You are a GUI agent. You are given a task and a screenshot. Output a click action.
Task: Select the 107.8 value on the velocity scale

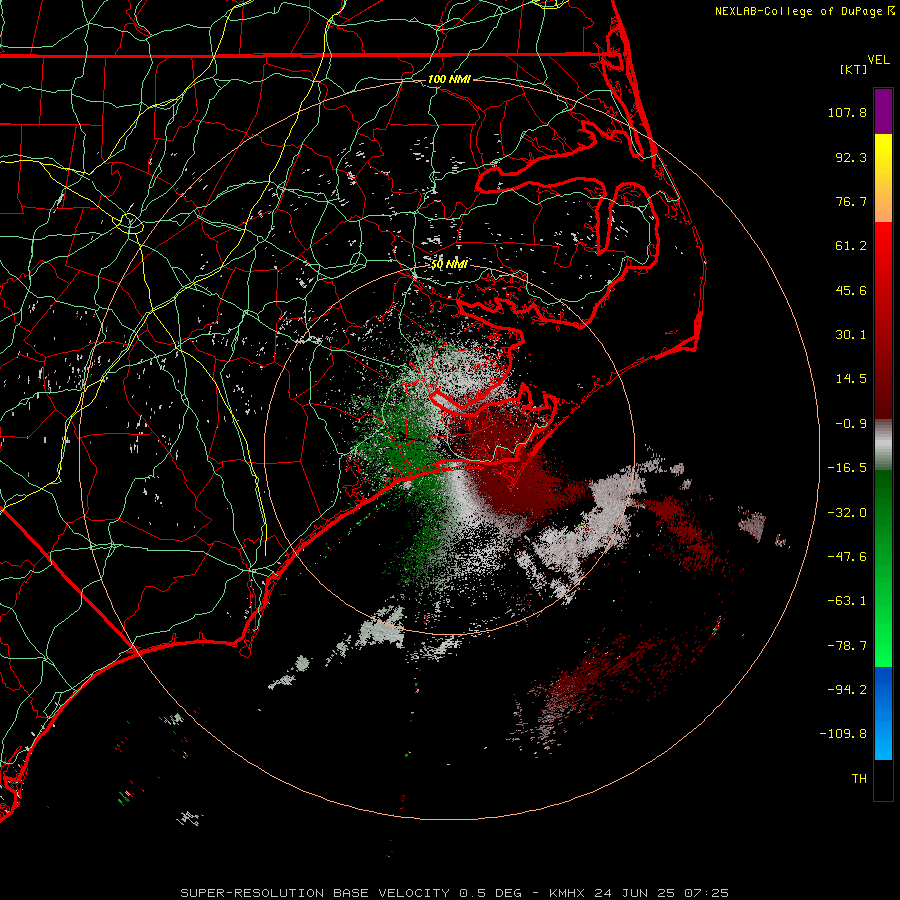coord(847,112)
